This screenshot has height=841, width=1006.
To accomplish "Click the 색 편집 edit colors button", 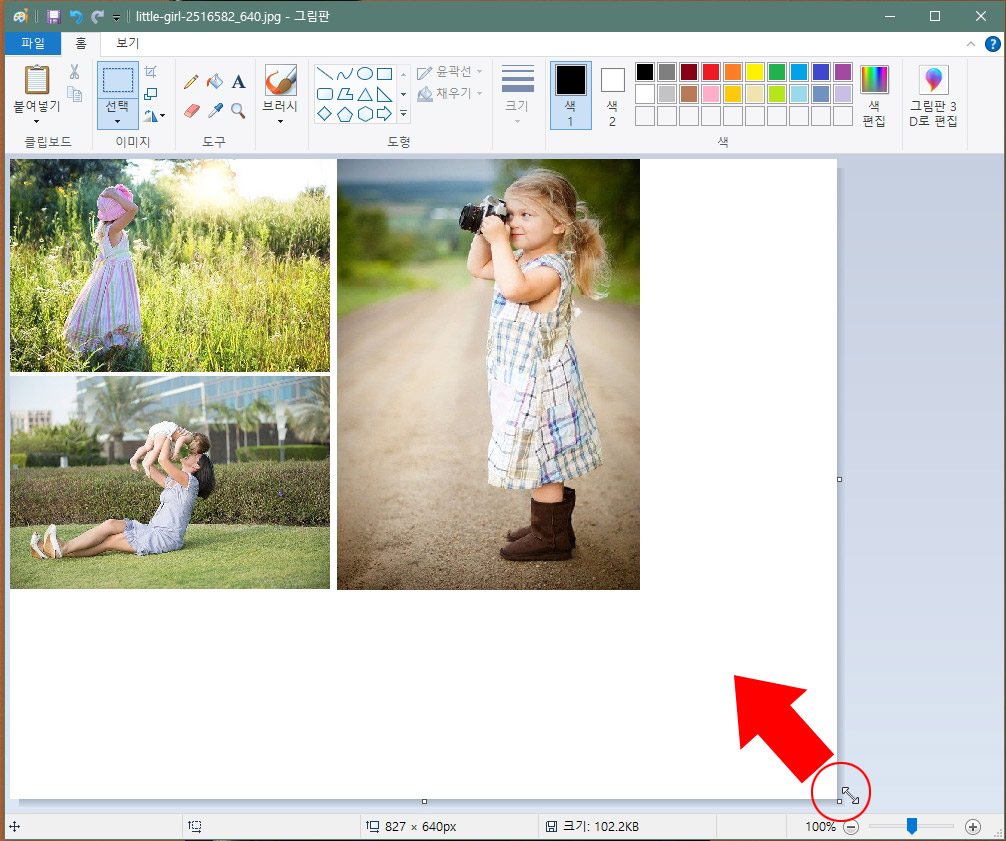I will (x=874, y=95).
